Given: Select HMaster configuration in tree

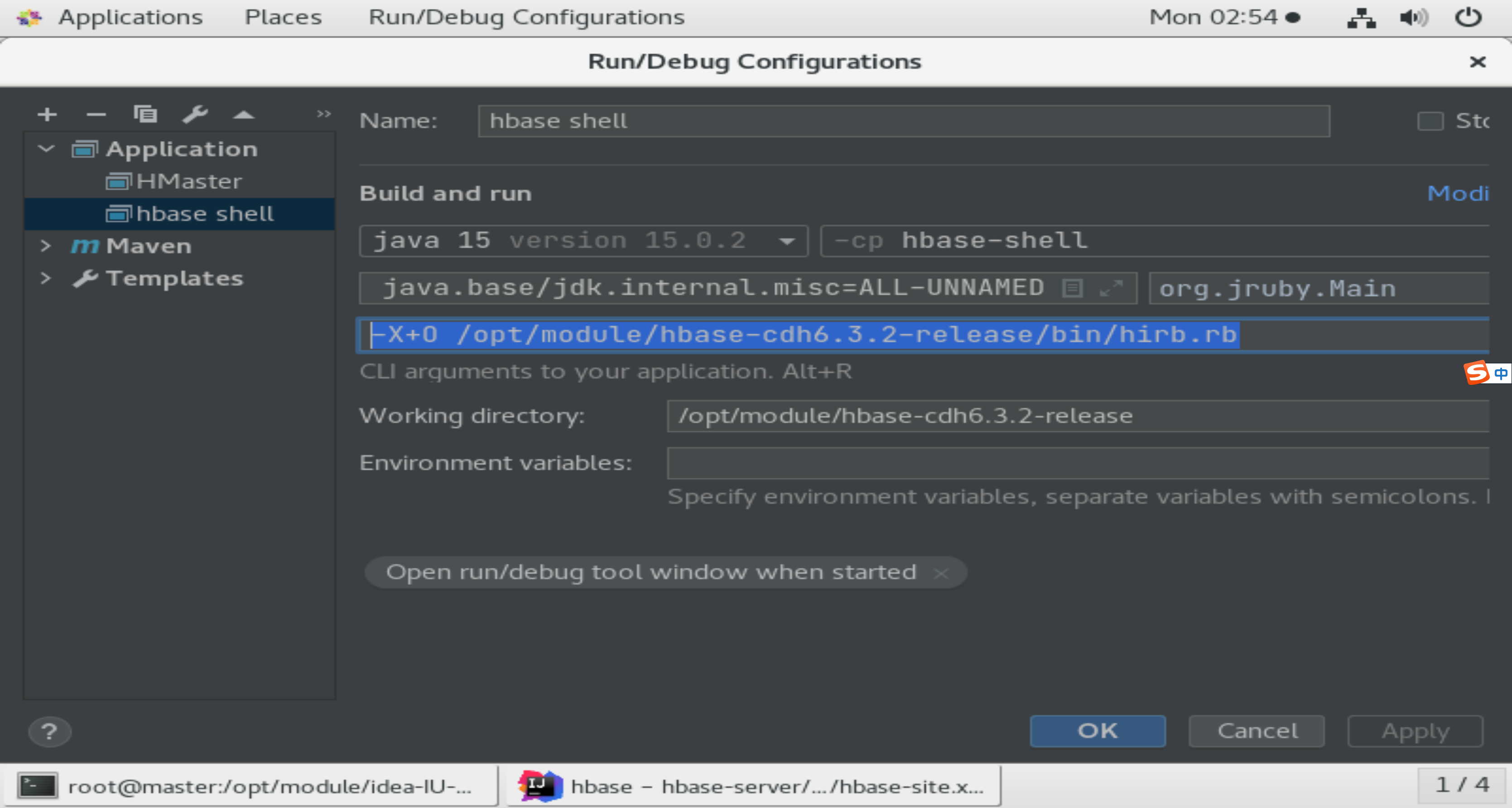Looking at the screenshot, I should click(x=188, y=181).
